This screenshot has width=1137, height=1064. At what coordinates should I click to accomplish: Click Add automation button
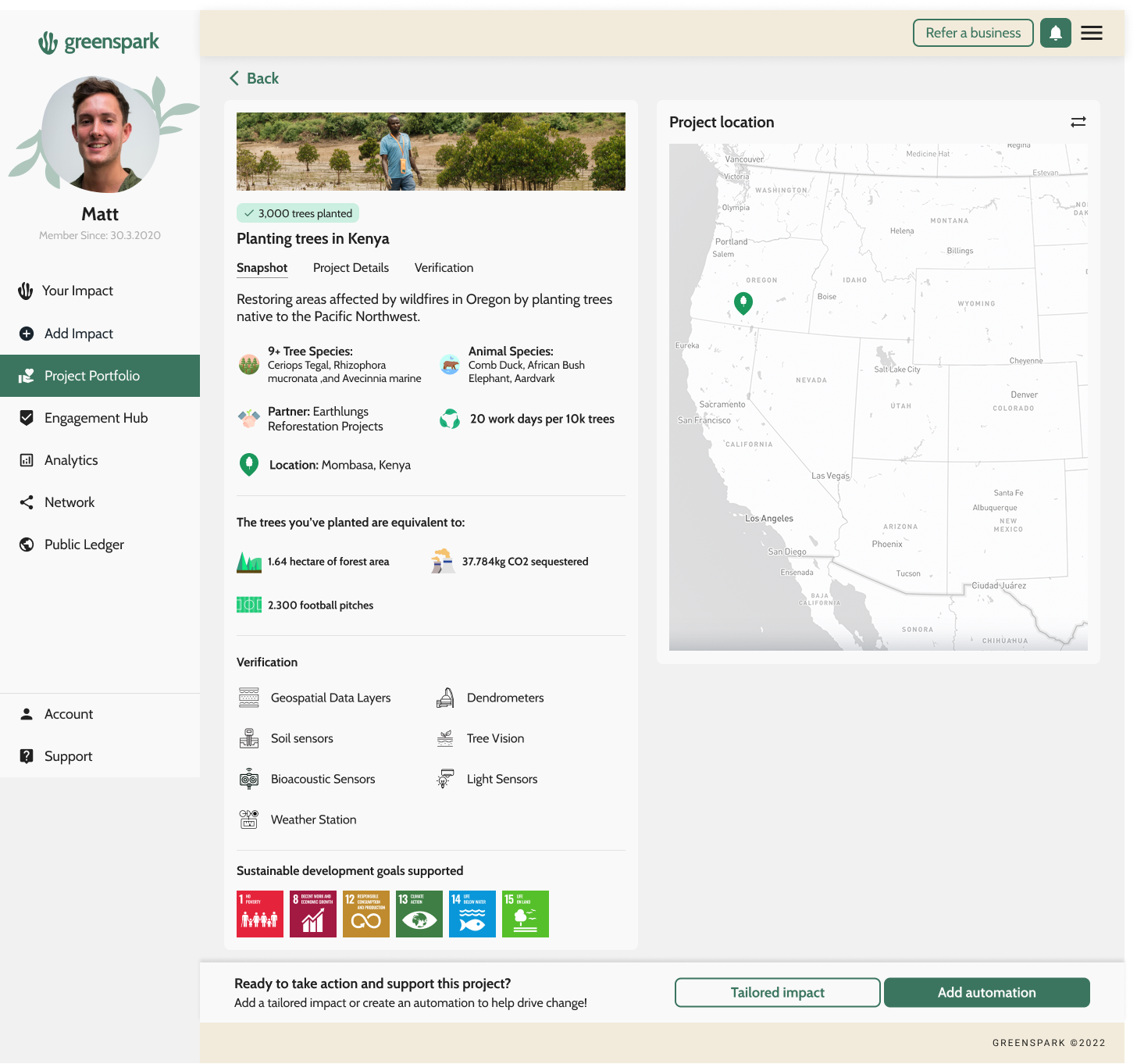(987, 992)
